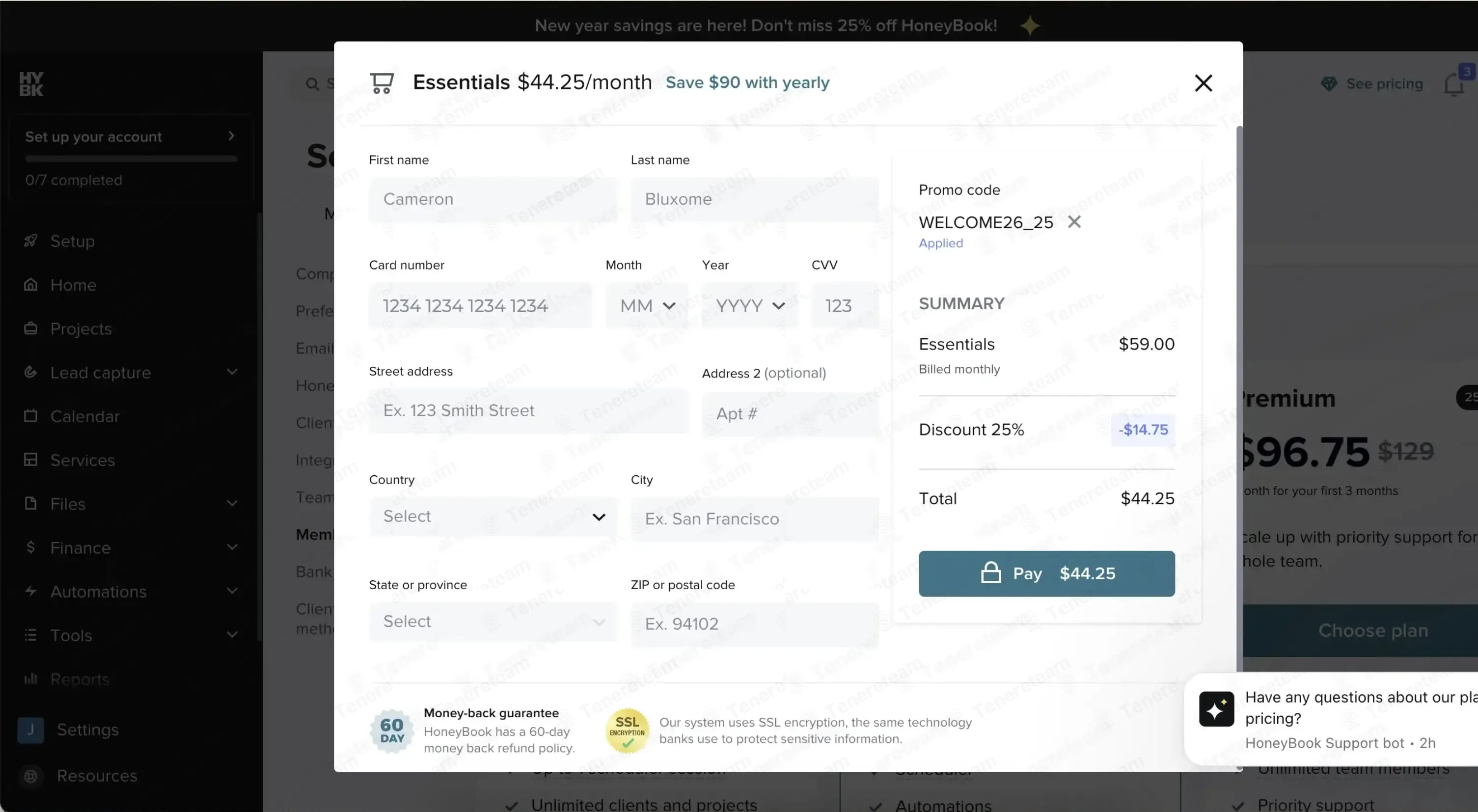Open the notifications bell

tap(1454, 84)
